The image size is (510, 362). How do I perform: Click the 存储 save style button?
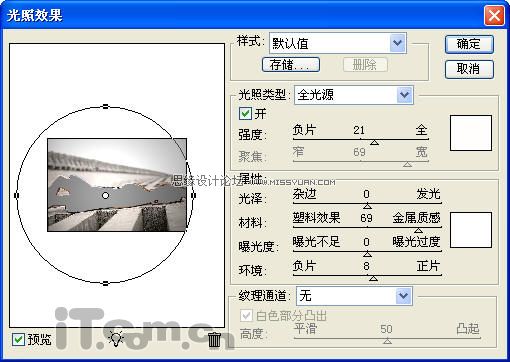coord(291,64)
